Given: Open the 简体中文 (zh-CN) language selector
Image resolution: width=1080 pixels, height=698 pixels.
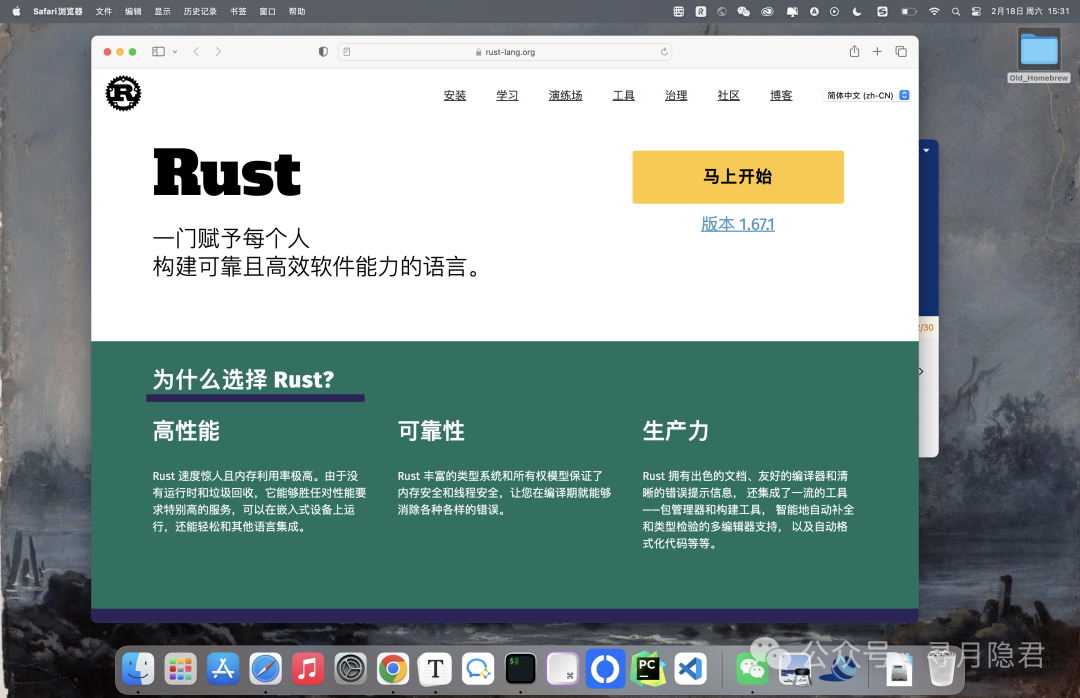Looking at the screenshot, I should tap(866, 94).
